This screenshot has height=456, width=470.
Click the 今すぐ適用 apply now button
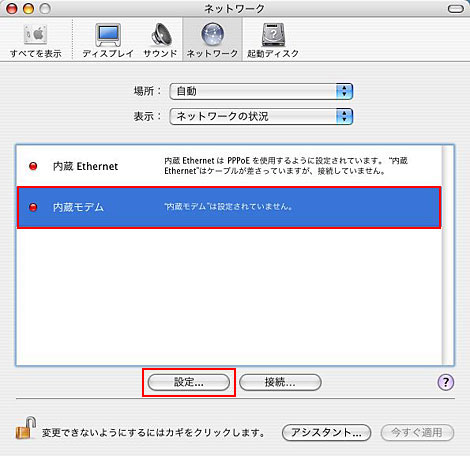417,433
